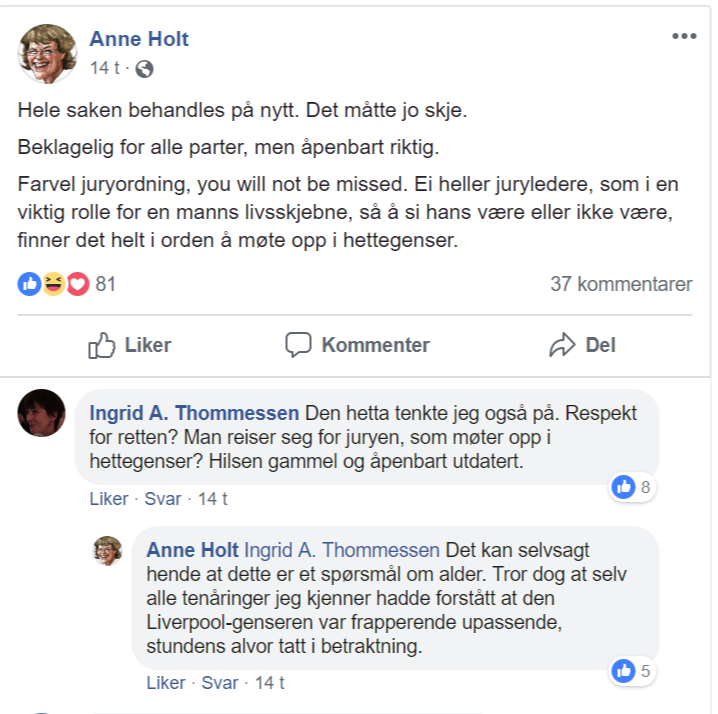
Task: Click the laughing haha reaction icon
Action: [53, 284]
